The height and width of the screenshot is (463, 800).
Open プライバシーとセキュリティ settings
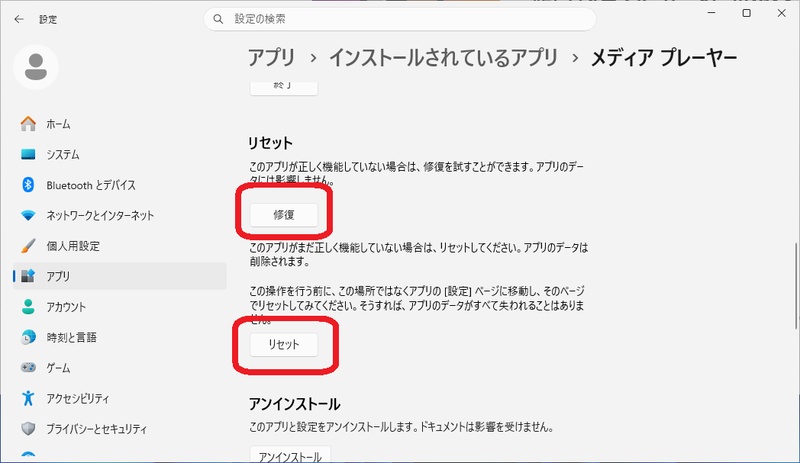[x=119, y=428]
